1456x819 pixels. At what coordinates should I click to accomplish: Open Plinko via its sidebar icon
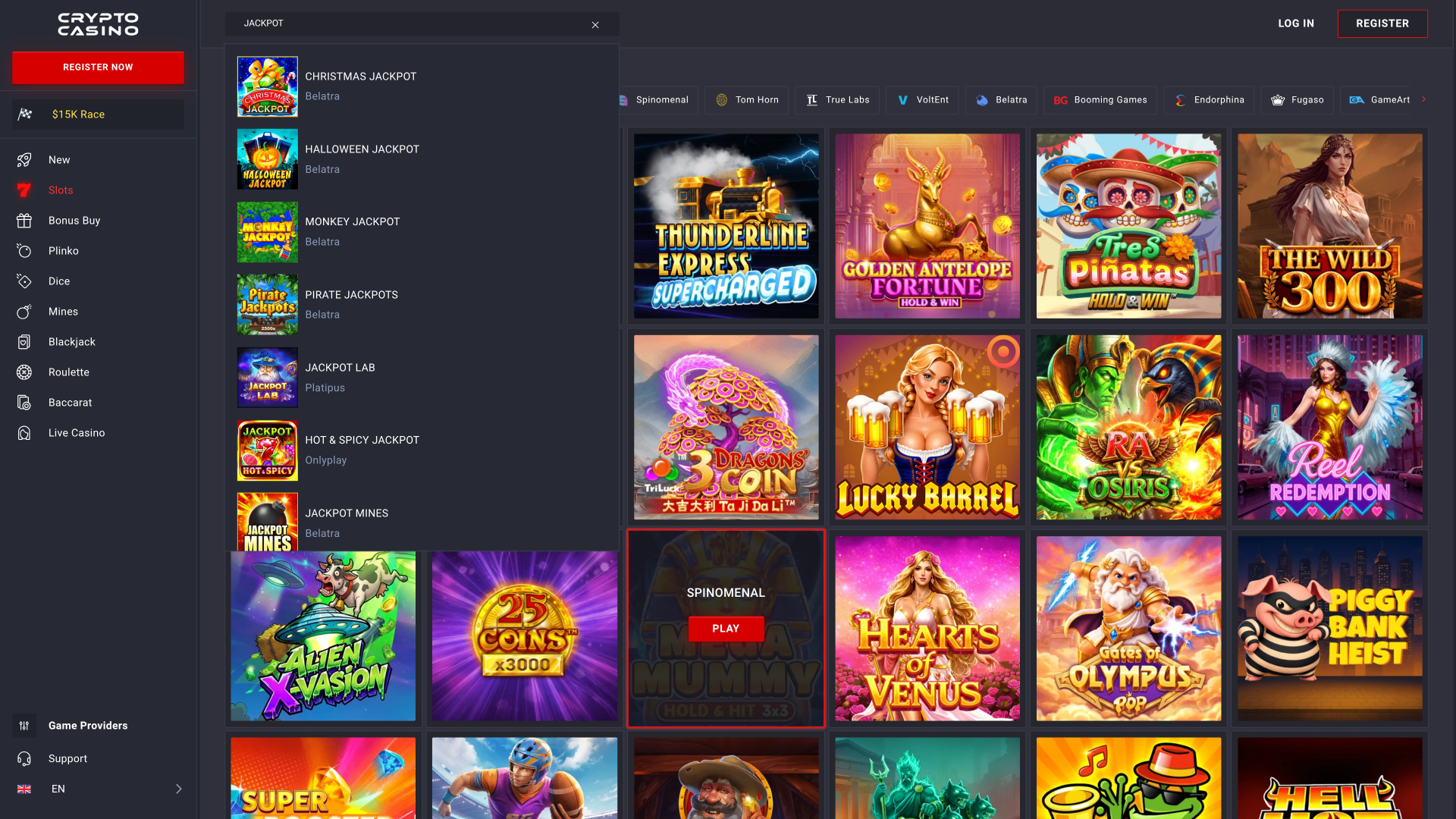coord(24,251)
